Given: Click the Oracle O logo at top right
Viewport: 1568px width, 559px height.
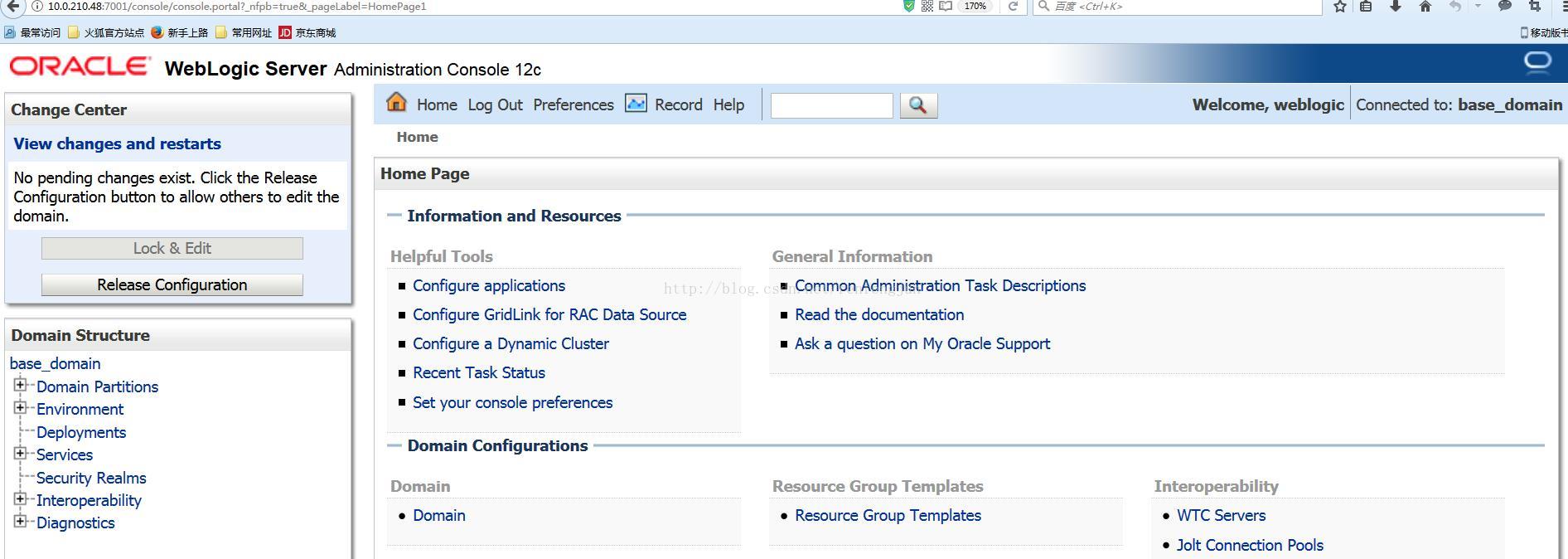Looking at the screenshot, I should [x=1537, y=62].
